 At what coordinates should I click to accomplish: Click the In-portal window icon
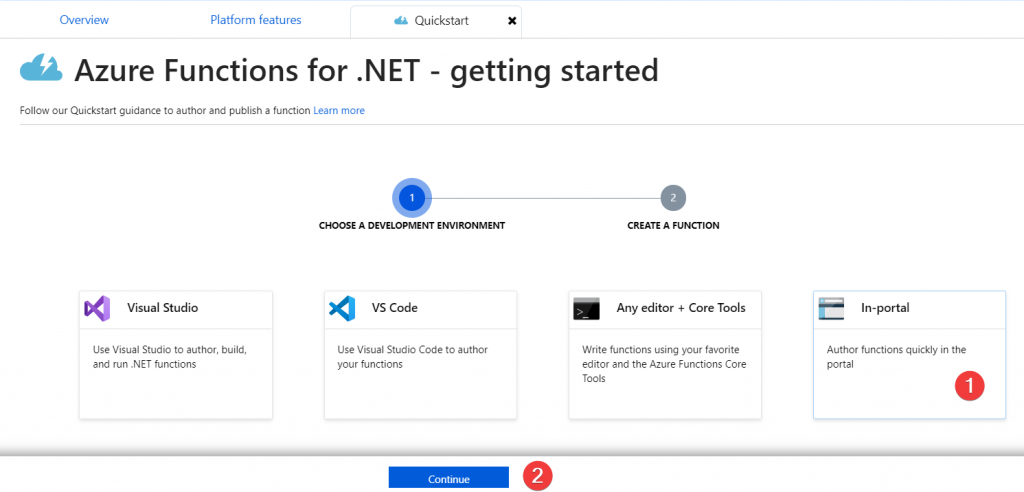point(831,308)
